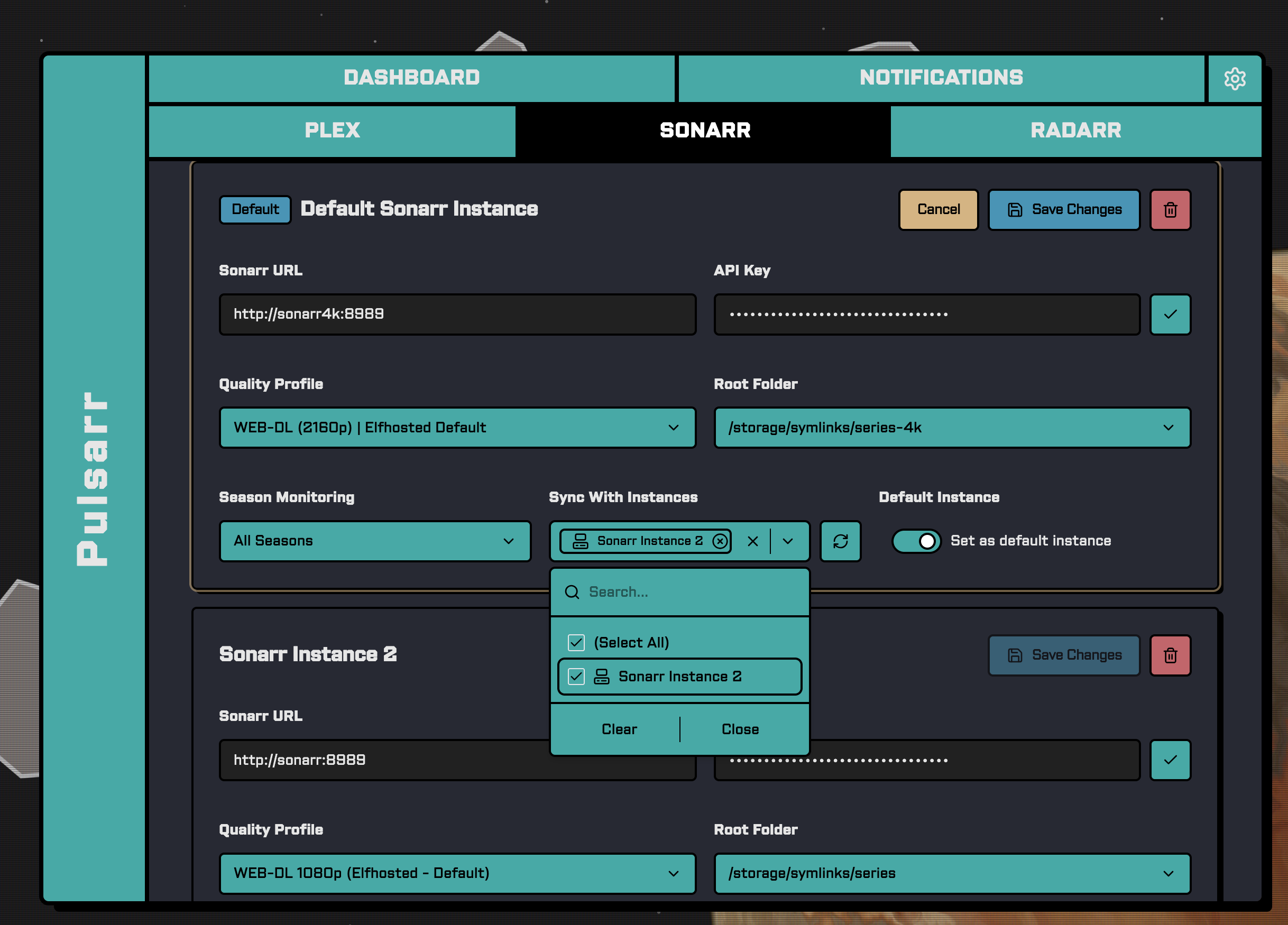This screenshot has height=925, width=1288.
Task: Click the Sync With Instances label
Action: coord(623,497)
